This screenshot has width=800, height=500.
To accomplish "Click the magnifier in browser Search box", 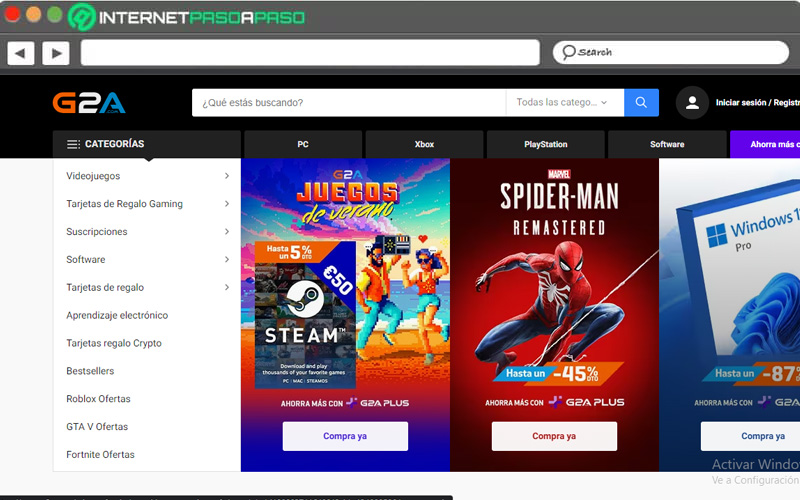I will point(568,52).
